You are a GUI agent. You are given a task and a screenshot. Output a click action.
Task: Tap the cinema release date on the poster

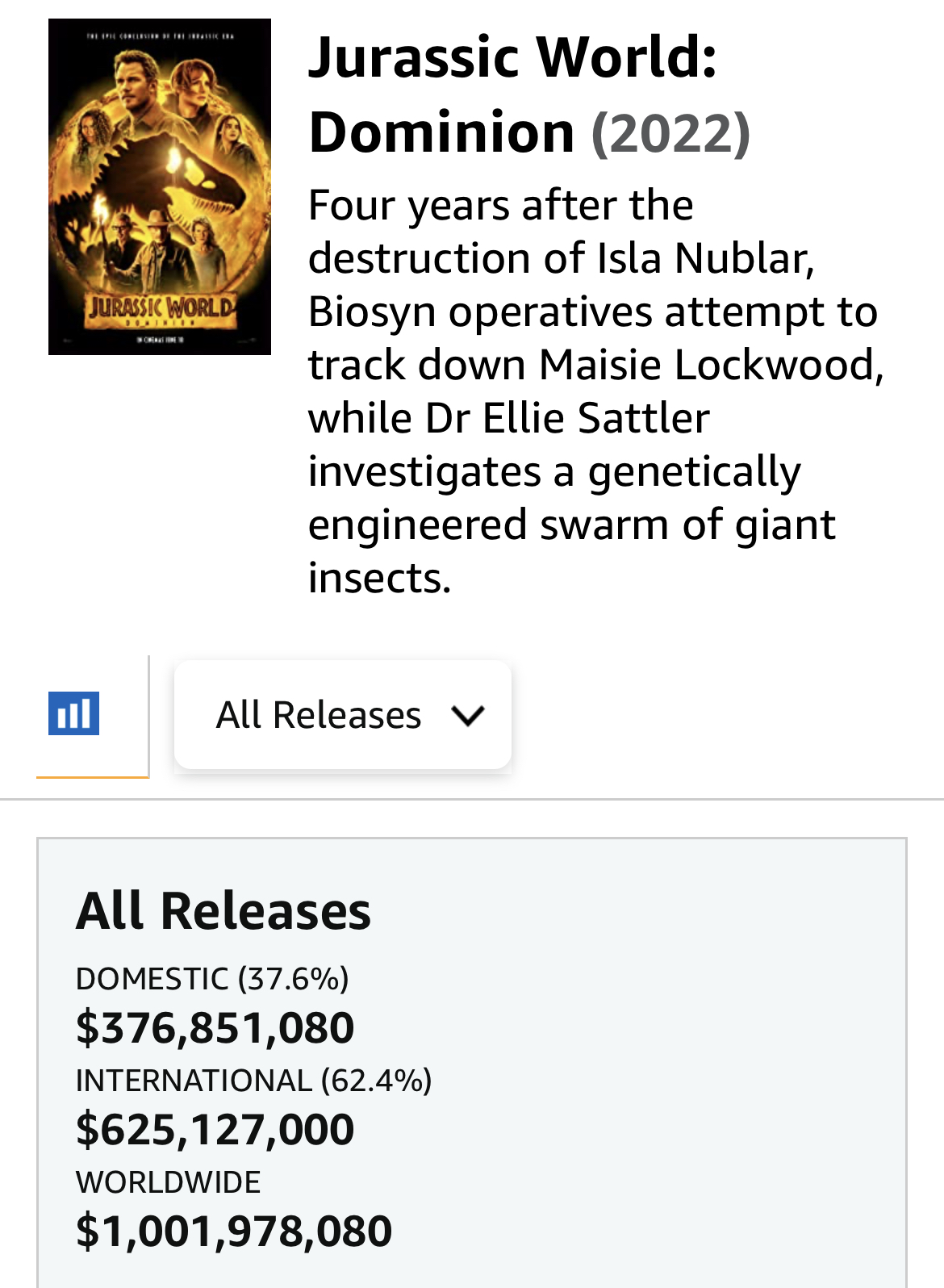[x=160, y=341]
